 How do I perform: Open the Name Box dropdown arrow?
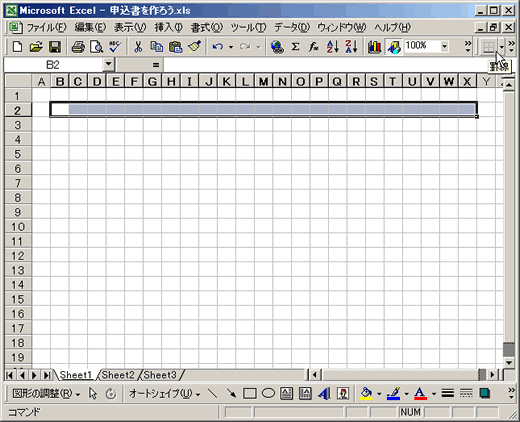pyautogui.click(x=108, y=64)
